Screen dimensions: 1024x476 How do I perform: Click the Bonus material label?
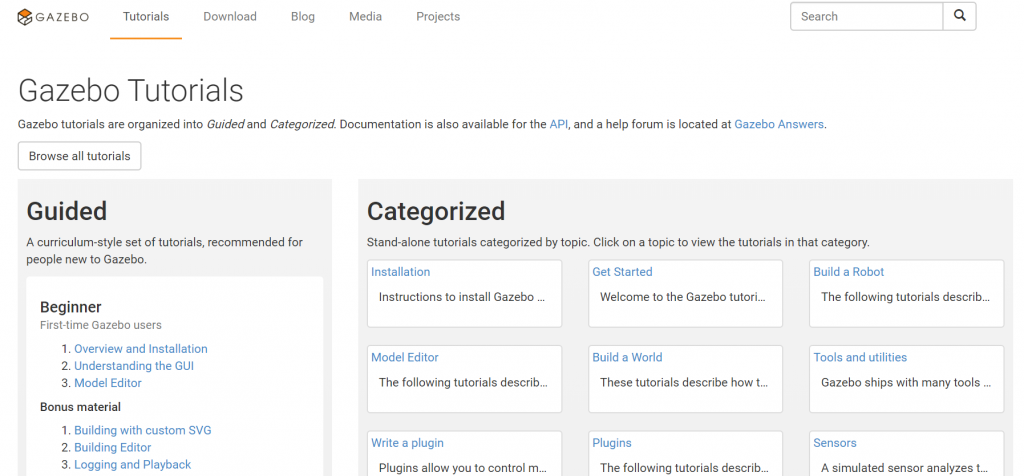click(x=80, y=407)
